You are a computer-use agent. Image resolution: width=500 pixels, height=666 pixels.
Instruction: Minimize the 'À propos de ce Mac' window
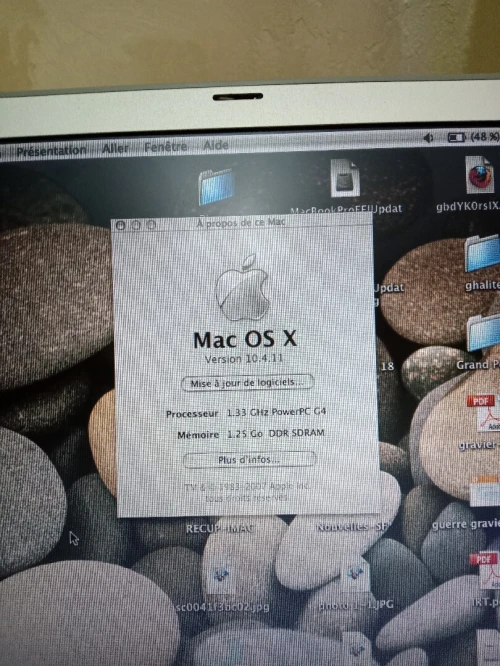click(136, 225)
